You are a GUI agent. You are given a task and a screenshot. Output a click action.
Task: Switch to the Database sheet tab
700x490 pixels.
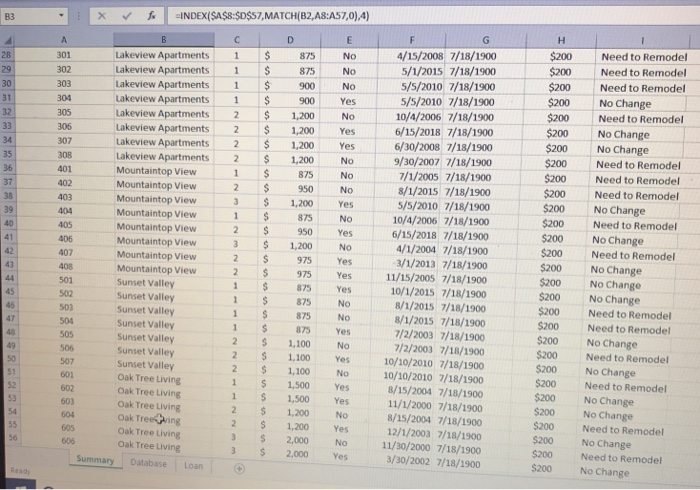[x=148, y=463]
